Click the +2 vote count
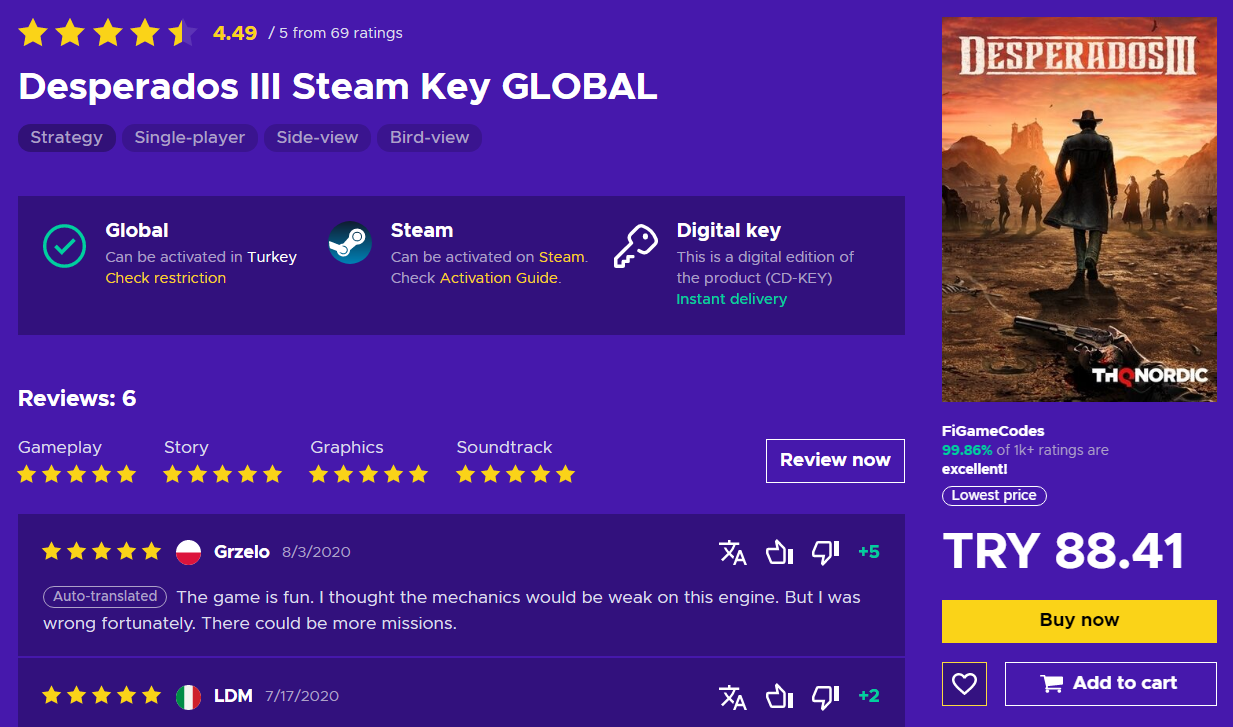 click(x=869, y=696)
